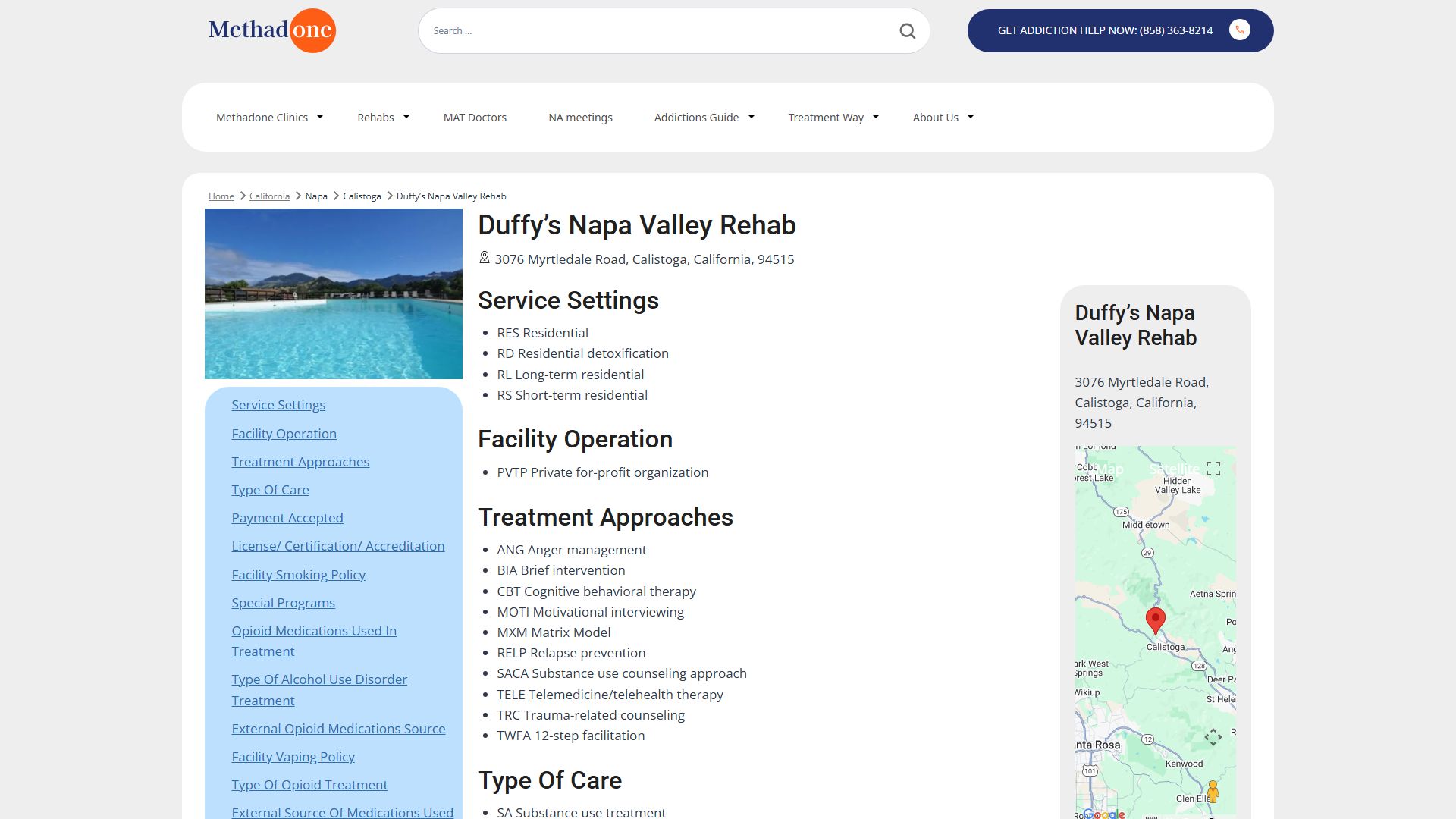The image size is (1456, 819).
Task: Expand the Methadone Clinics dropdown arrow
Action: pyautogui.click(x=320, y=117)
